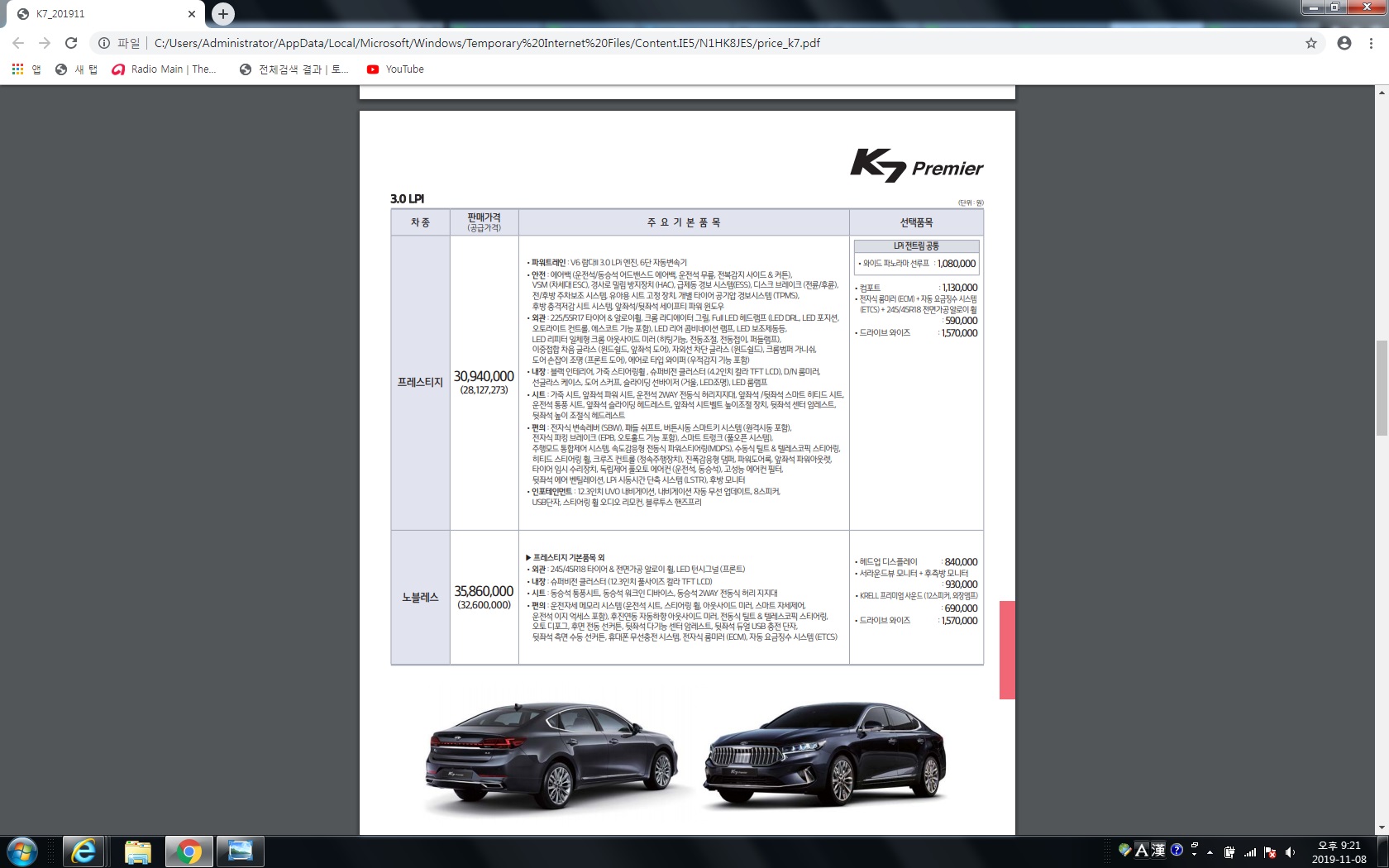Viewport: 1389px width, 868px height.
Task: Open IME options dropdown arrow
Action: 1195,854
